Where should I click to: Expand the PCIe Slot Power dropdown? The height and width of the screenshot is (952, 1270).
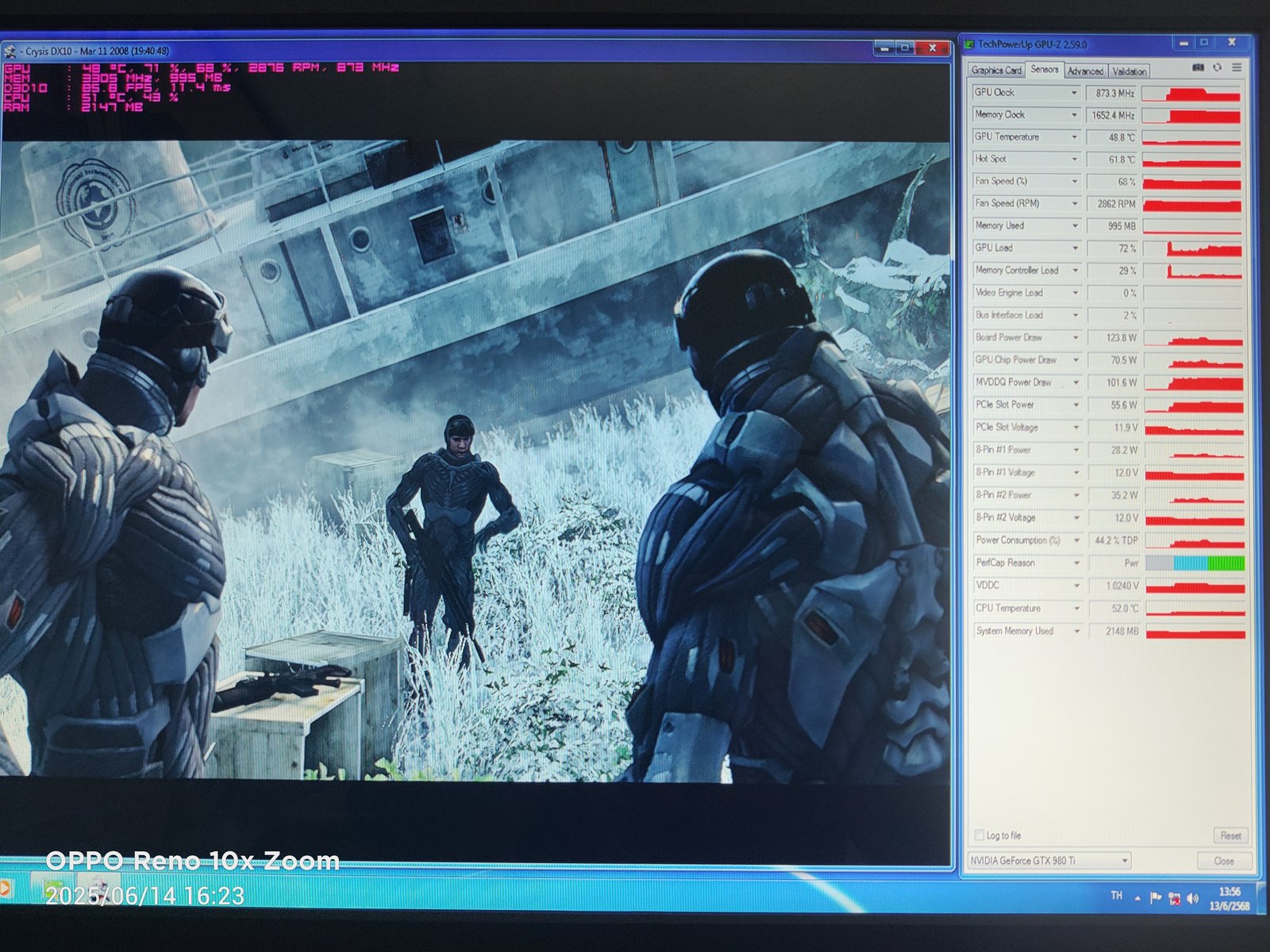(x=1076, y=405)
